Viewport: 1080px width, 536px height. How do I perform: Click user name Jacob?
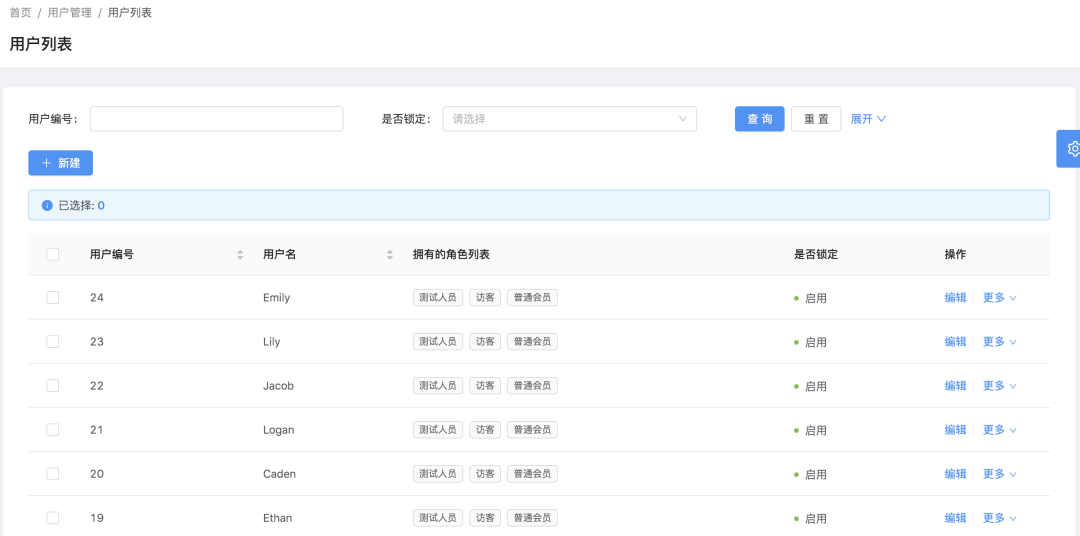tap(278, 386)
